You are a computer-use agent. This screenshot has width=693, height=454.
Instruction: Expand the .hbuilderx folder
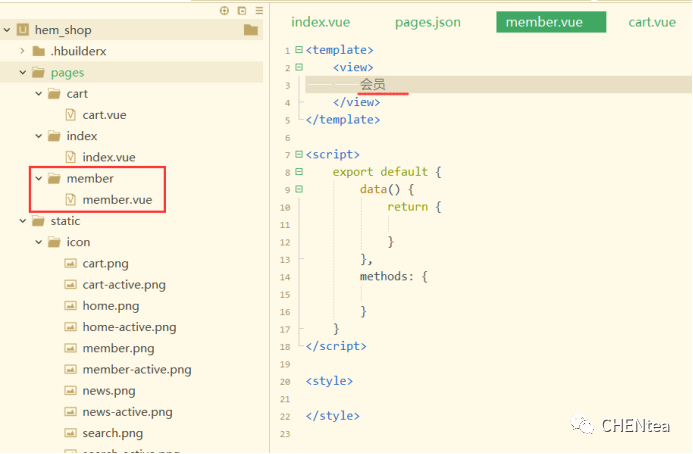point(22,51)
